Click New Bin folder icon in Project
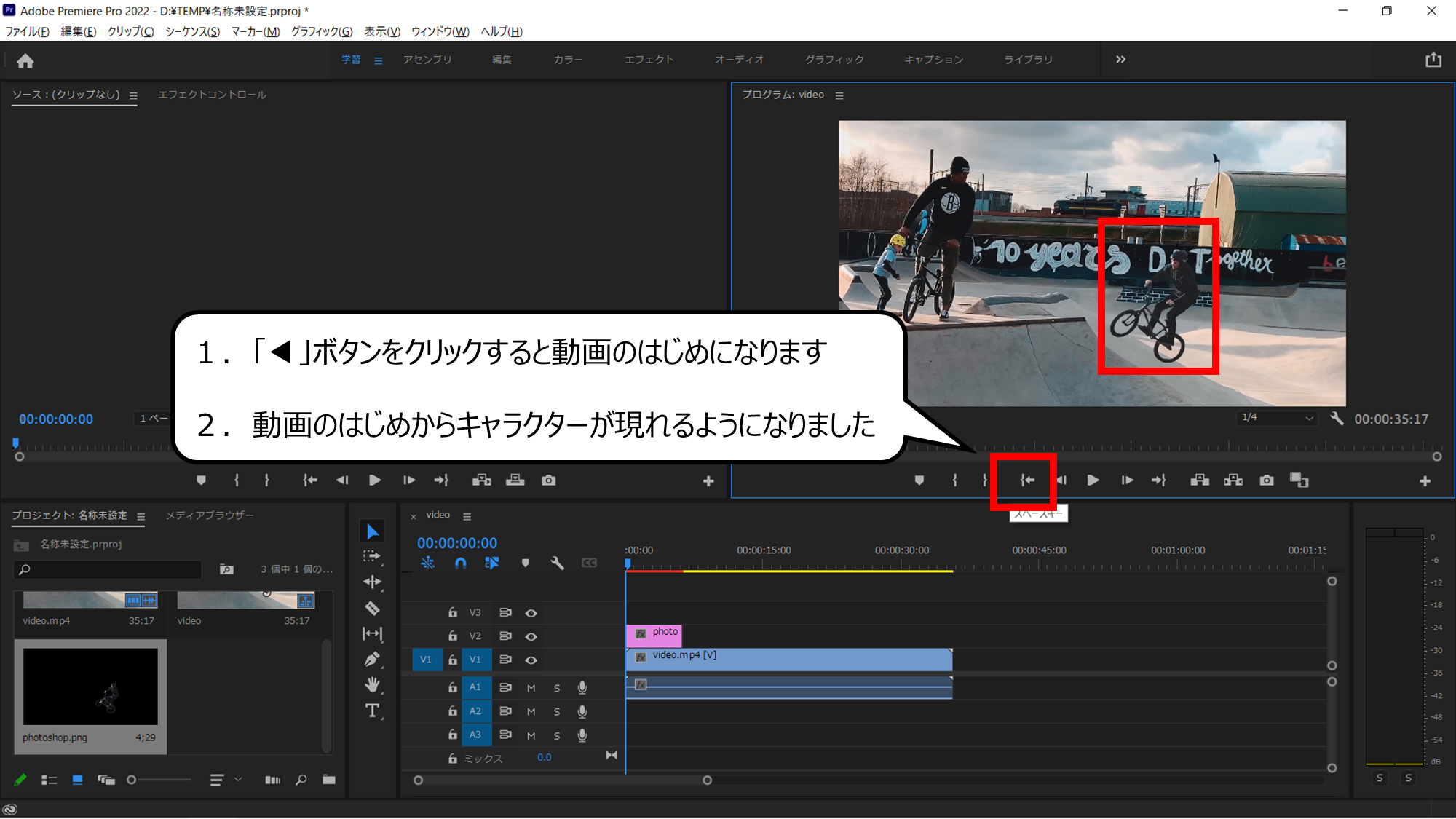Screen dimensions: 1456x819 tap(329, 780)
